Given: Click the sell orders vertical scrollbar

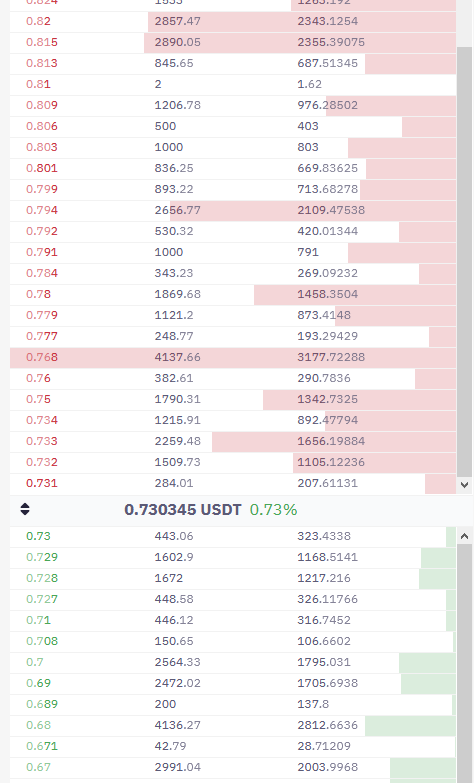Looking at the screenshot, I should pos(465,262).
